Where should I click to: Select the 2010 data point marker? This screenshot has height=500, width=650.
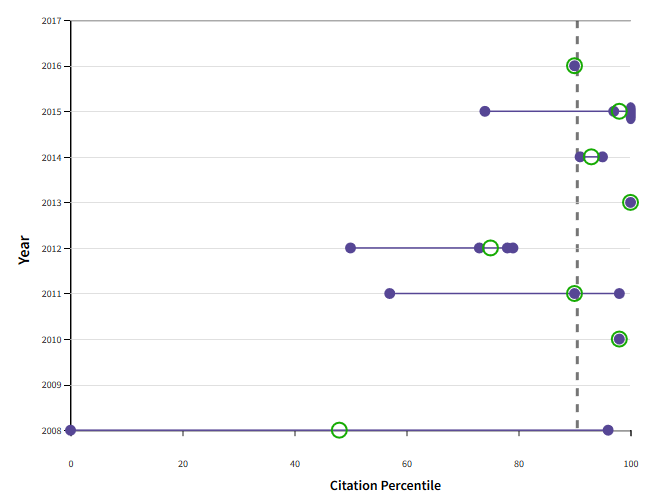click(x=619, y=339)
